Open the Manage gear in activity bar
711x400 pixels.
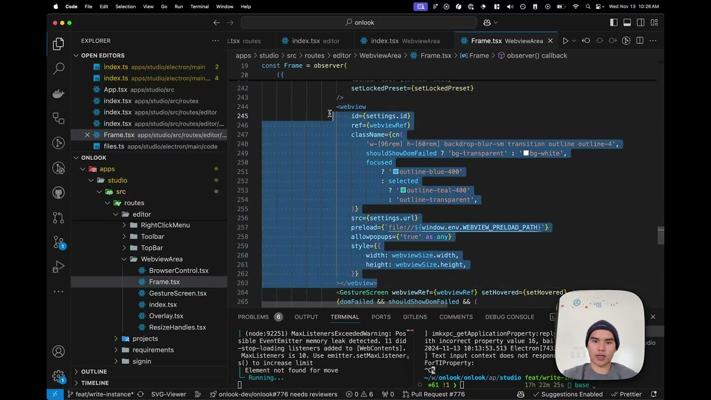[58, 376]
